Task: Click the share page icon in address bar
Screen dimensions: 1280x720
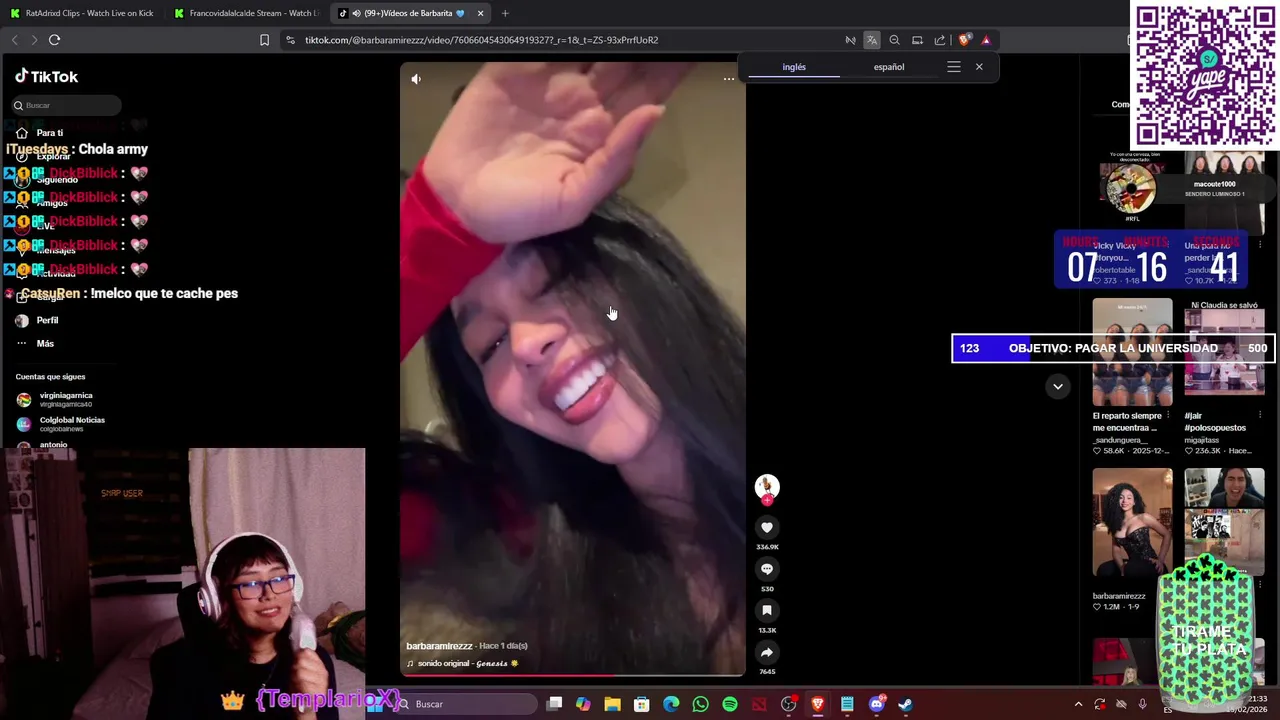Action: [940, 40]
